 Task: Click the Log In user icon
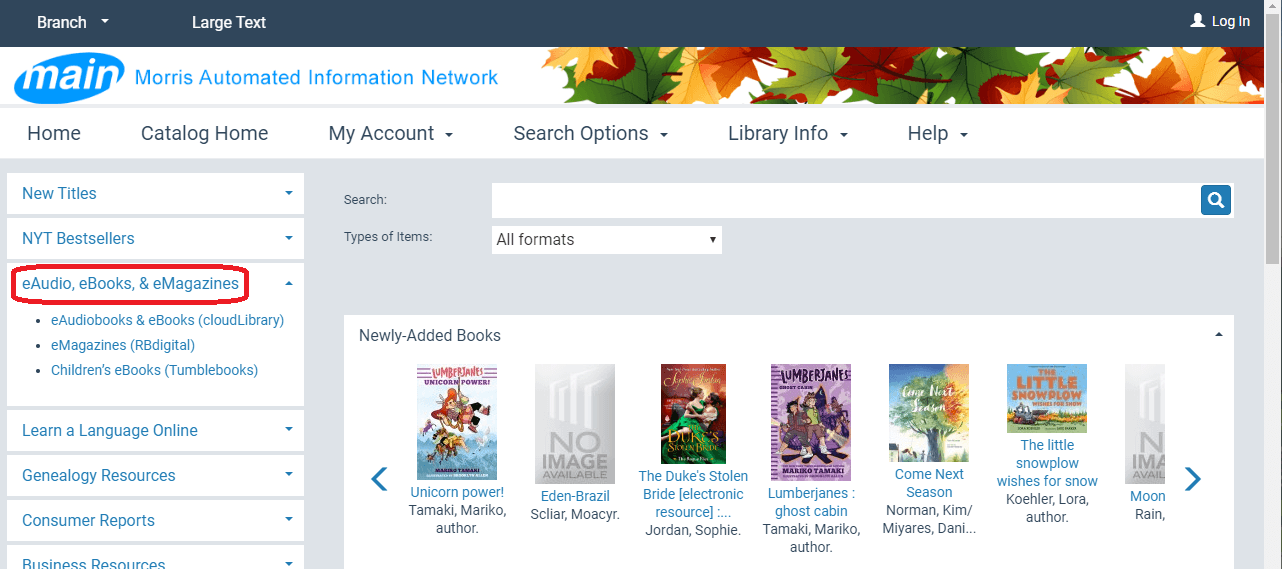(1198, 21)
